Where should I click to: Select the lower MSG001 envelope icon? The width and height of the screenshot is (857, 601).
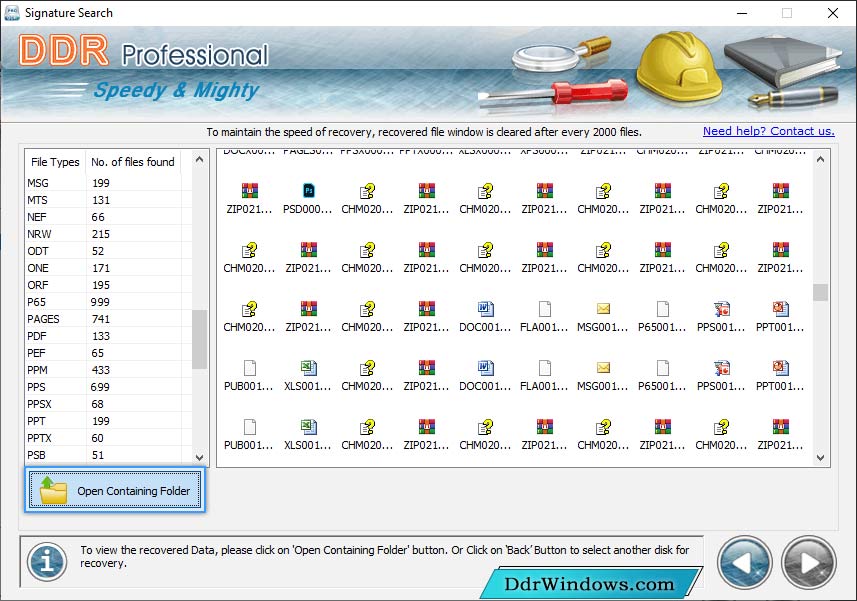tap(603, 368)
